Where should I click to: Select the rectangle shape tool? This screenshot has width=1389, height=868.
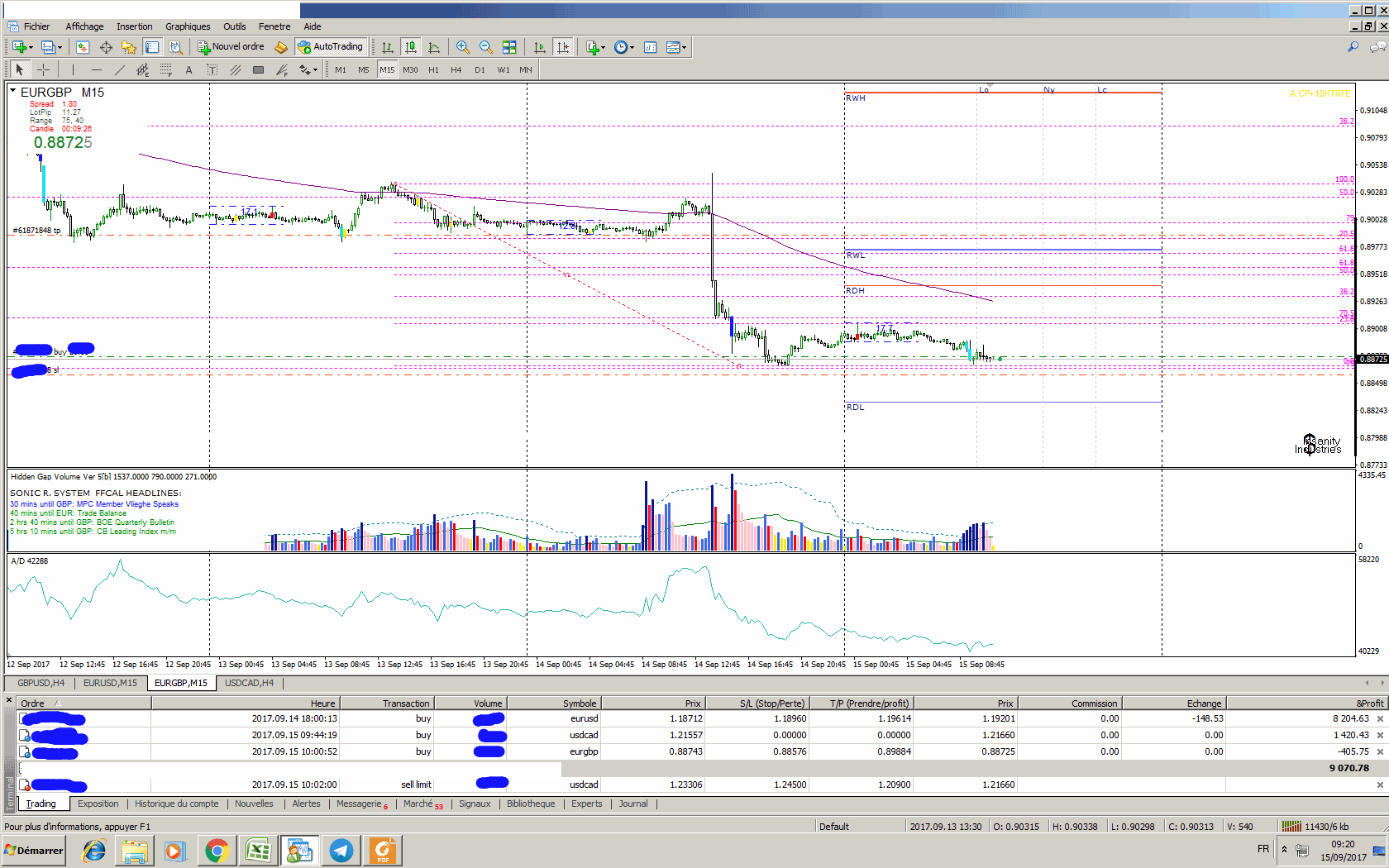[258, 70]
